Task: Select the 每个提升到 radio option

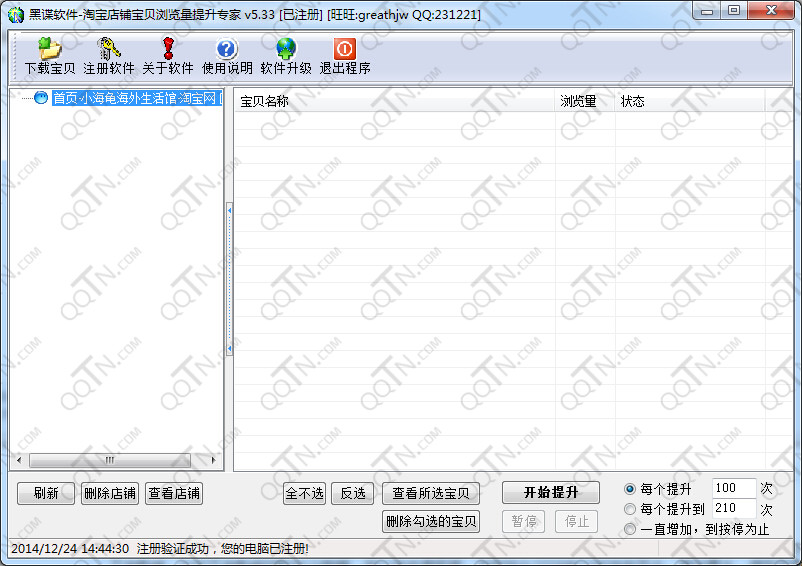Action: [x=630, y=509]
